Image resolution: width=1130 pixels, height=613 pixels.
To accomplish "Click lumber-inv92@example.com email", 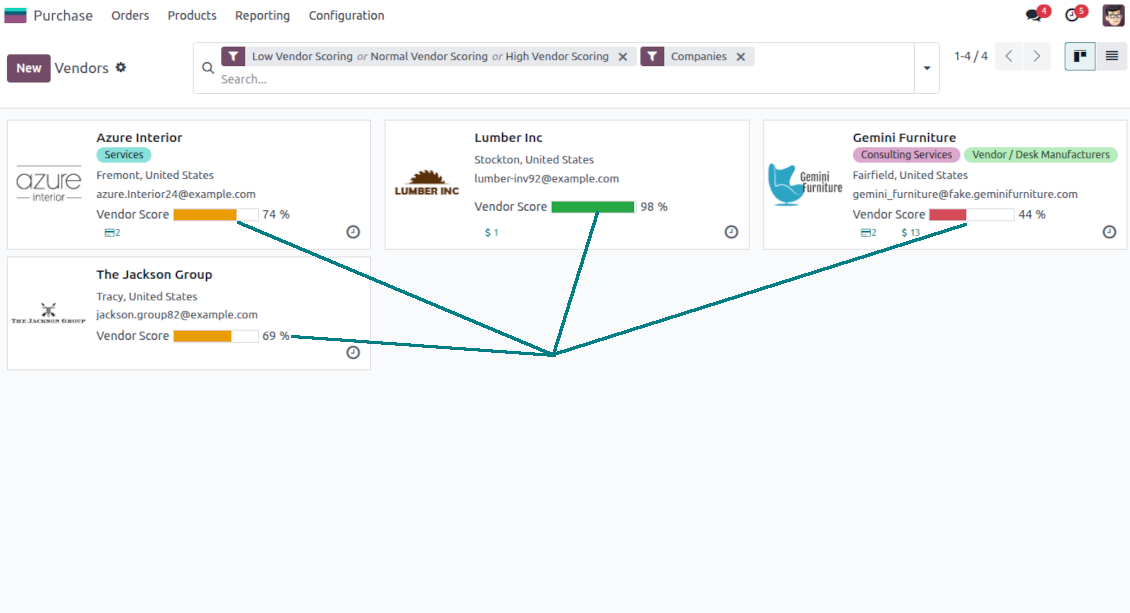I will click(546, 179).
